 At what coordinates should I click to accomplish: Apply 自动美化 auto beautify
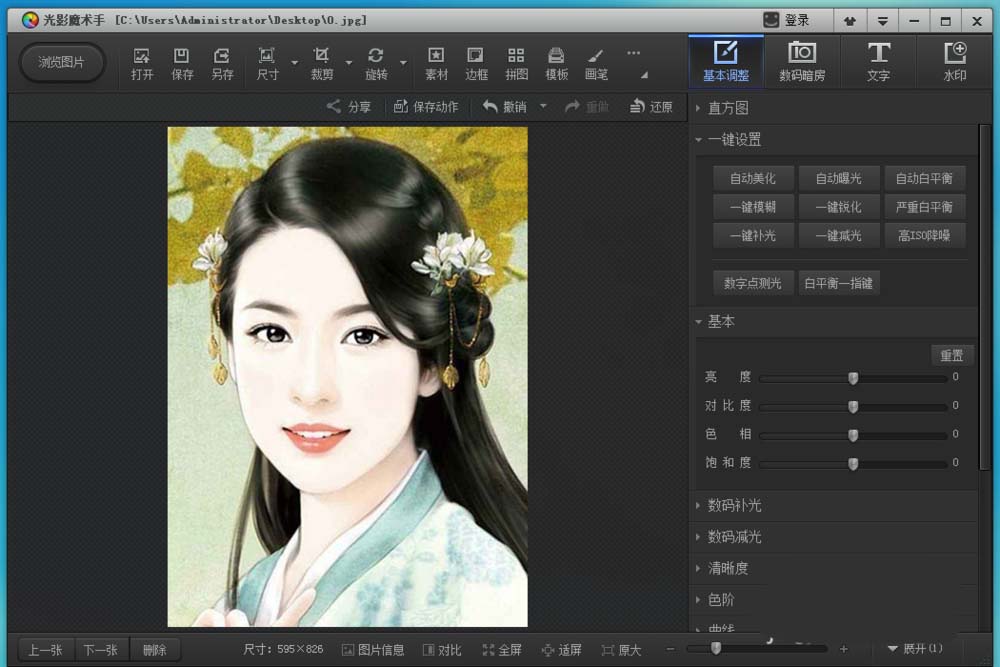(x=753, y=179)
